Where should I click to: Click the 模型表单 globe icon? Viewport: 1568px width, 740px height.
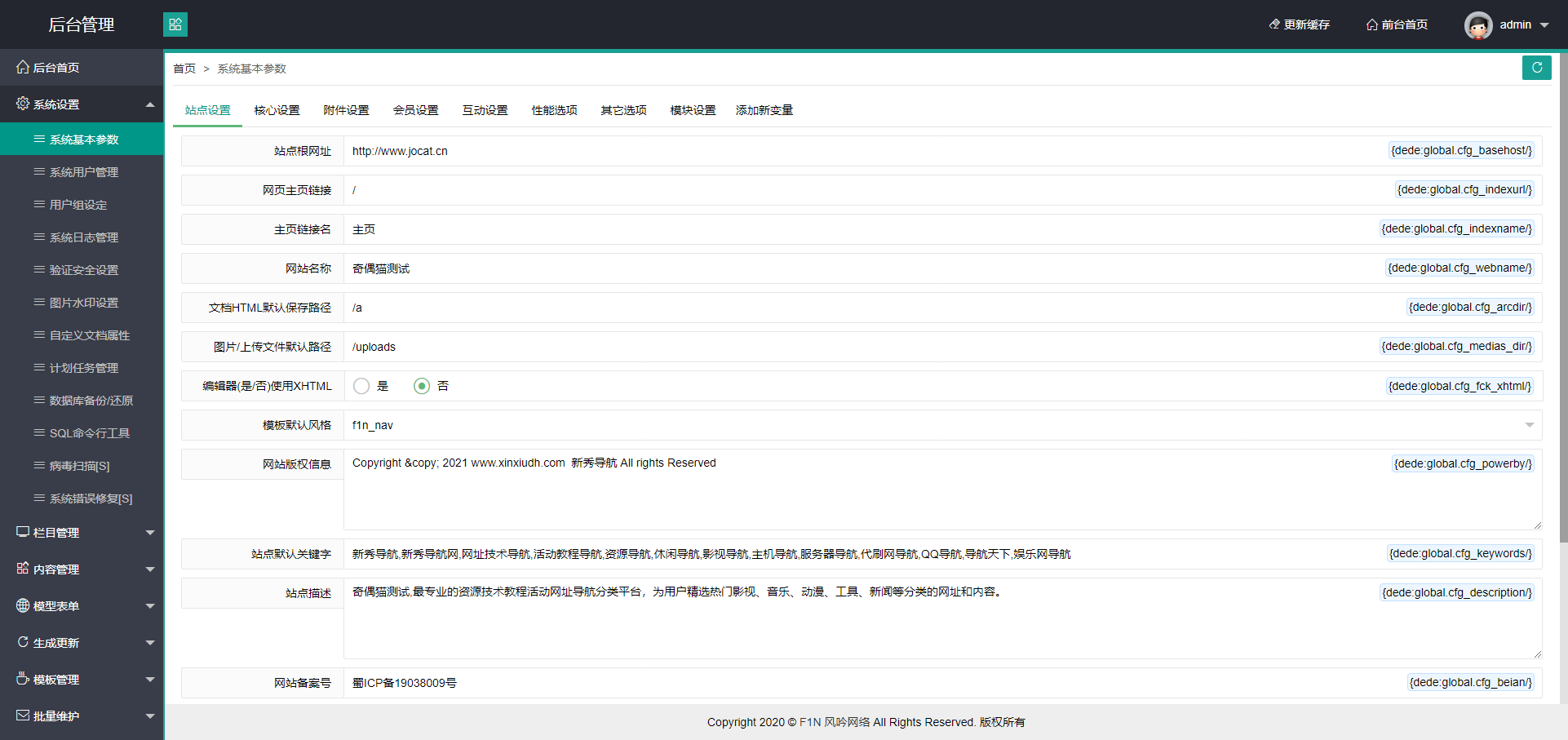coord(23,605)
